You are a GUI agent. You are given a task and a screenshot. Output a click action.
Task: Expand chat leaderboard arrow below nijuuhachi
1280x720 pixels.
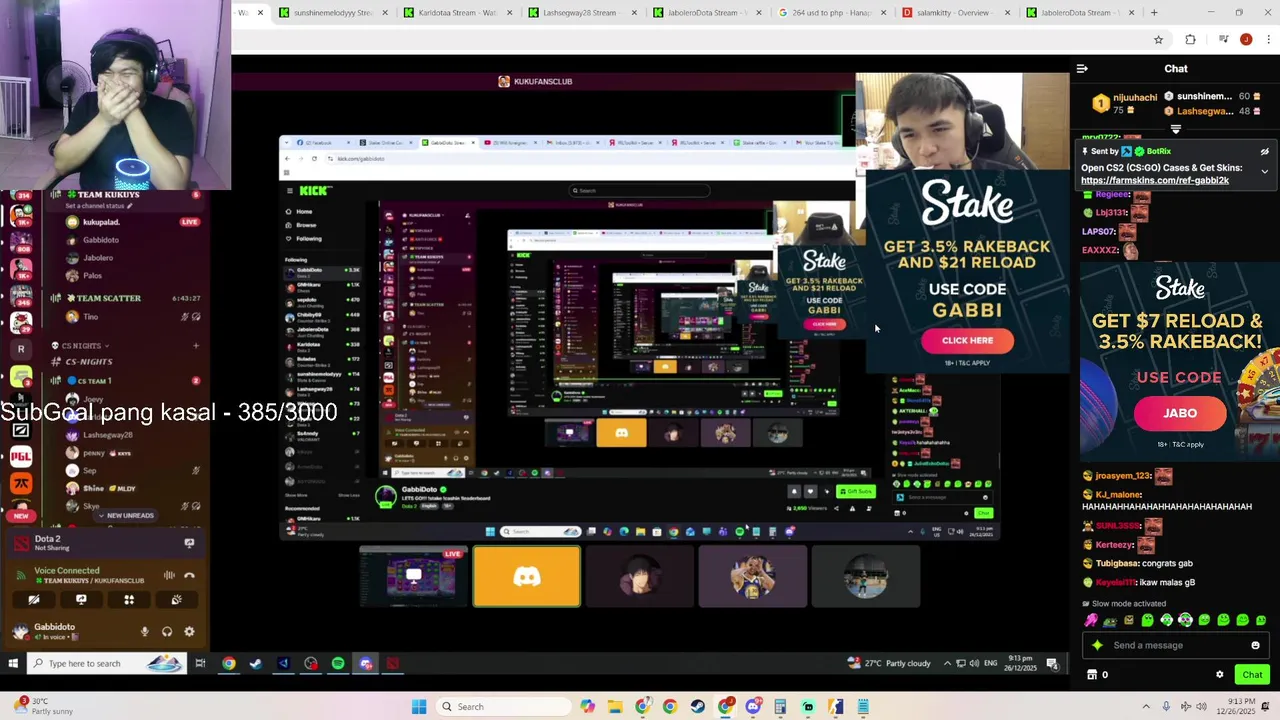click(x=1176, y=129)
